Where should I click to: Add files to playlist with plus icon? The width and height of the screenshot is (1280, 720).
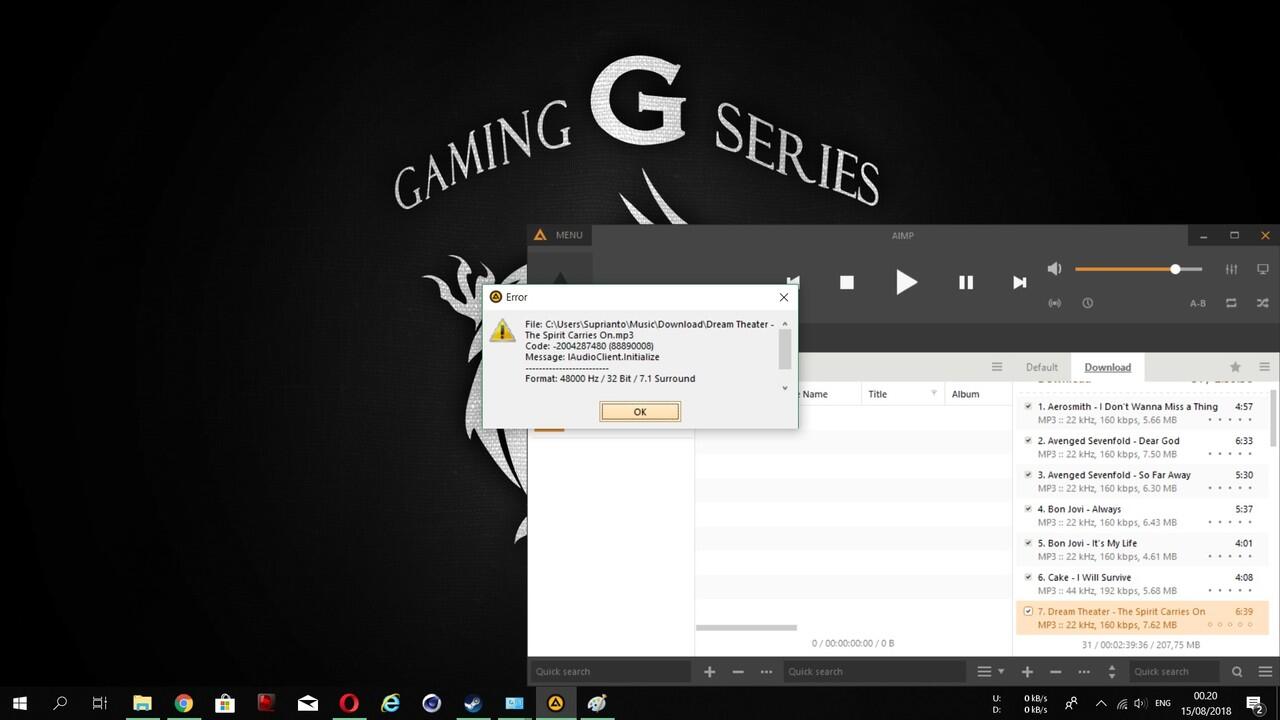1027,672
